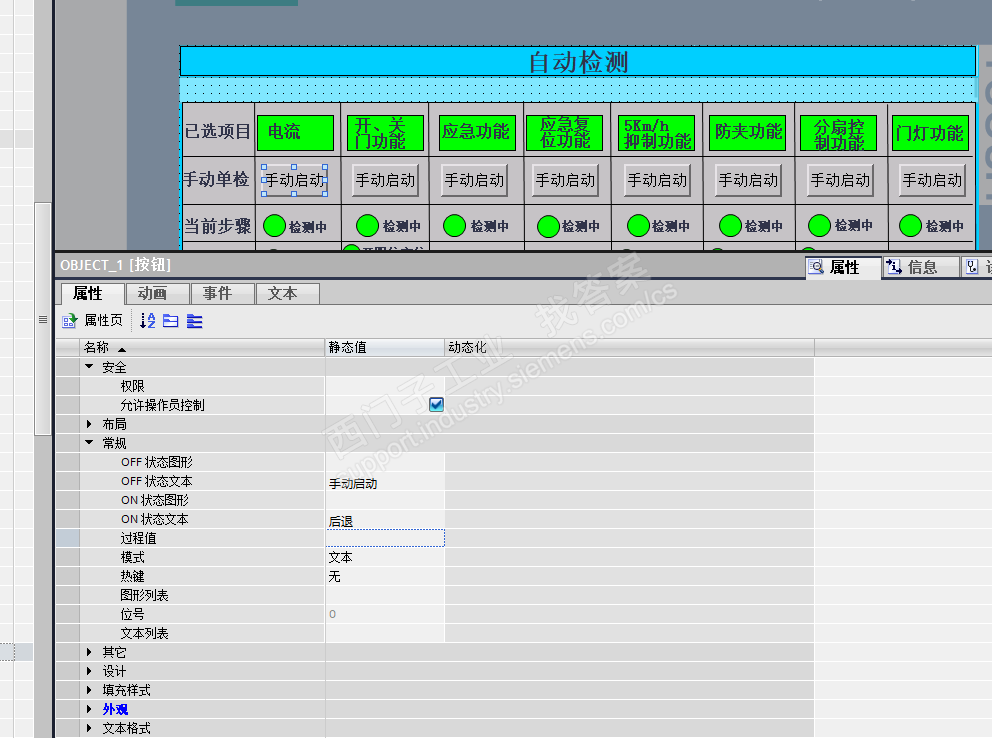The height and width of the screenshot is (738, 992).
Task: Click the expand all rows toolbar icon
Action: click(195, 321)
